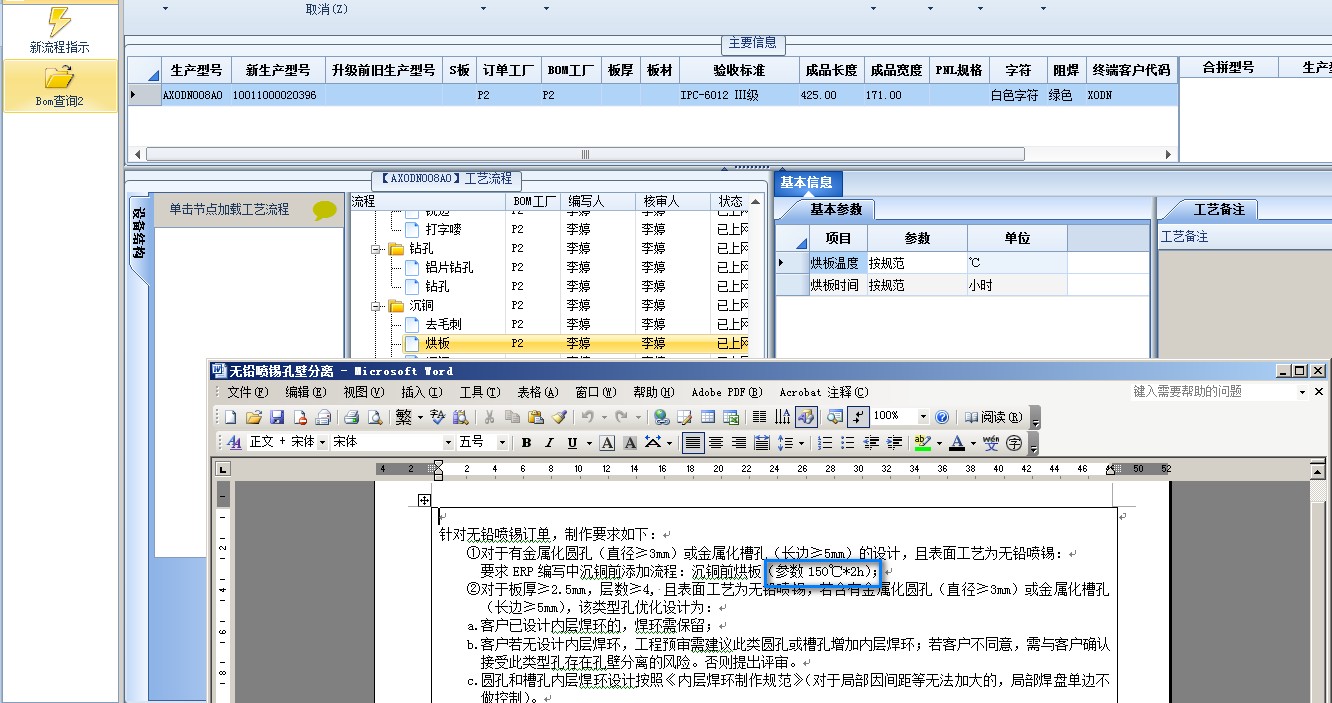Image resolution: width=1332 pixels, height=703 pixels.
Task: Click the insert table icon in Word
Action: tap(707, 417)
